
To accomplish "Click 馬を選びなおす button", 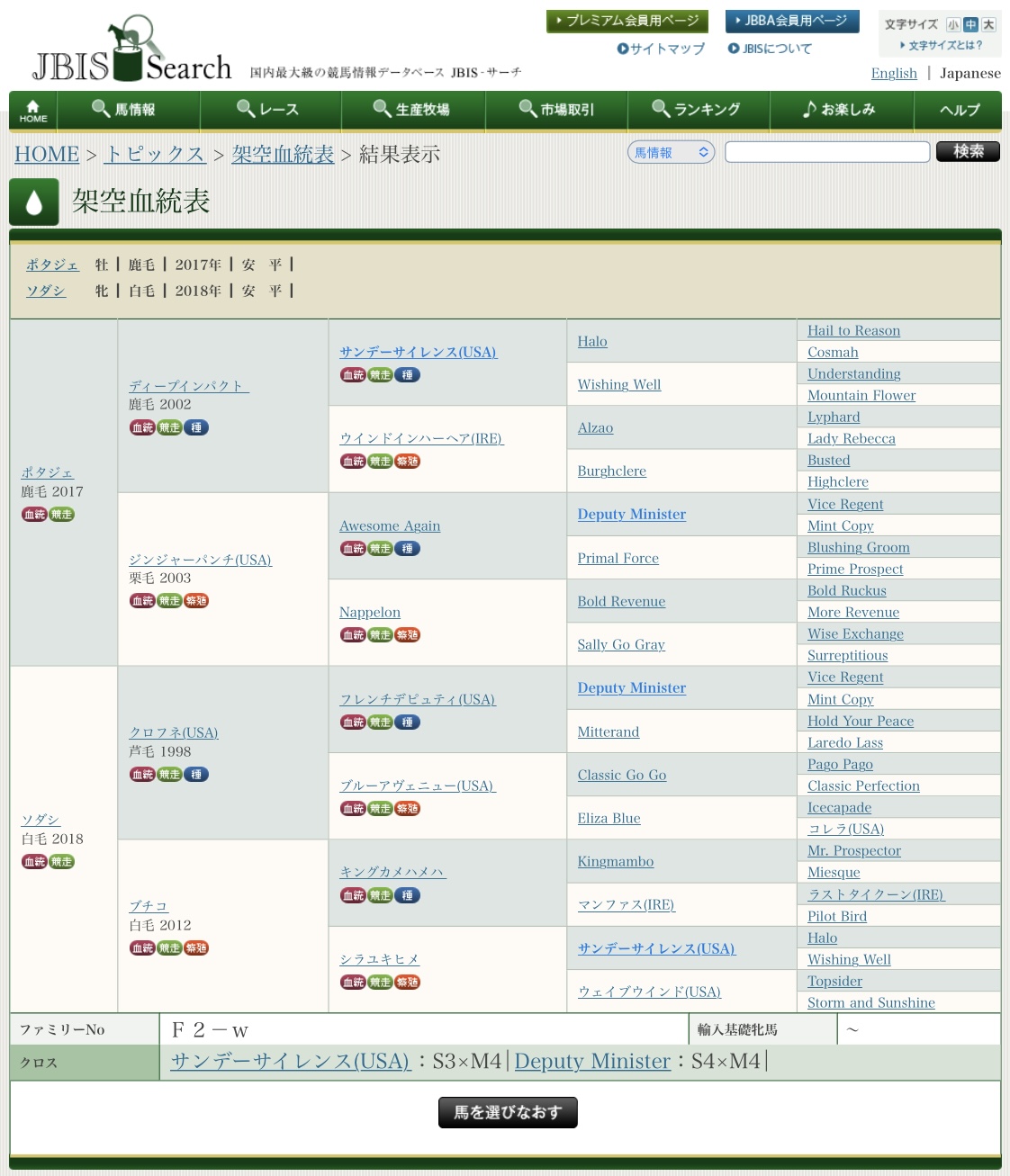I will click(508, 1112).
